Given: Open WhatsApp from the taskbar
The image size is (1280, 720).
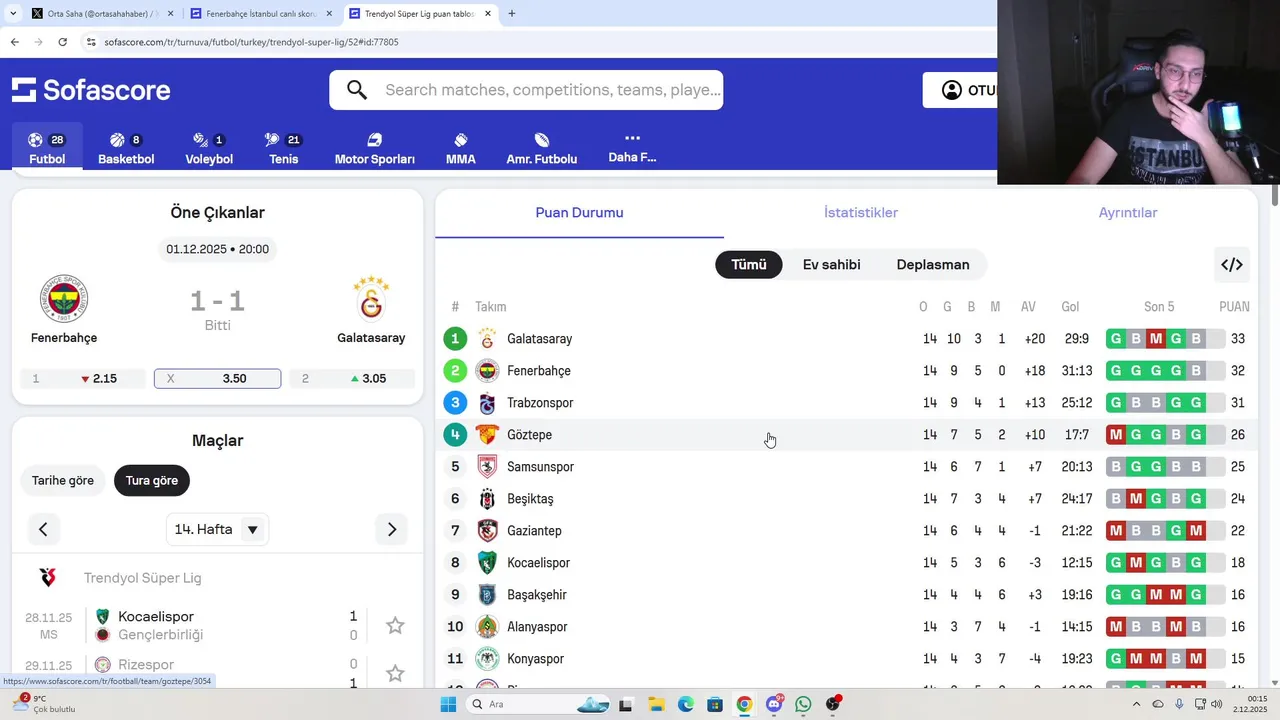Looking at the screenshot, I should pyautogui.click(x=803, y=705).
